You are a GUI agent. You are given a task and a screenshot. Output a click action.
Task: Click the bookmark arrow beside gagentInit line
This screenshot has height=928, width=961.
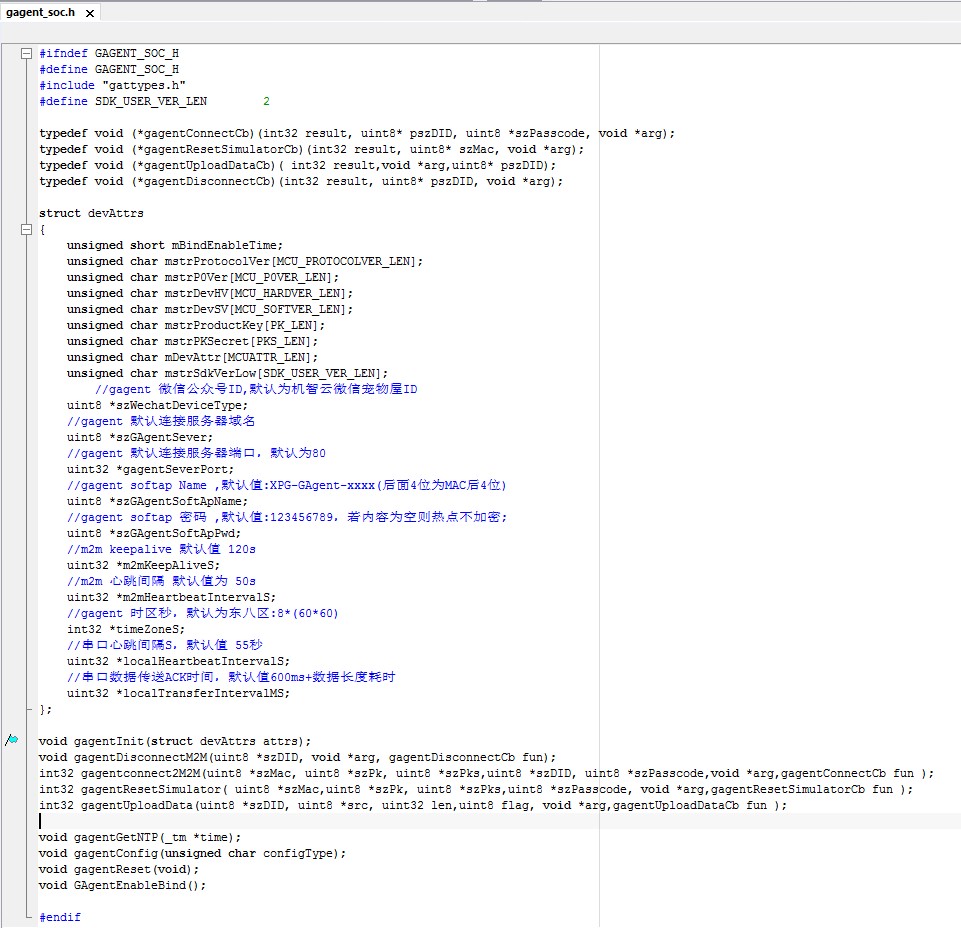[11, 741]
